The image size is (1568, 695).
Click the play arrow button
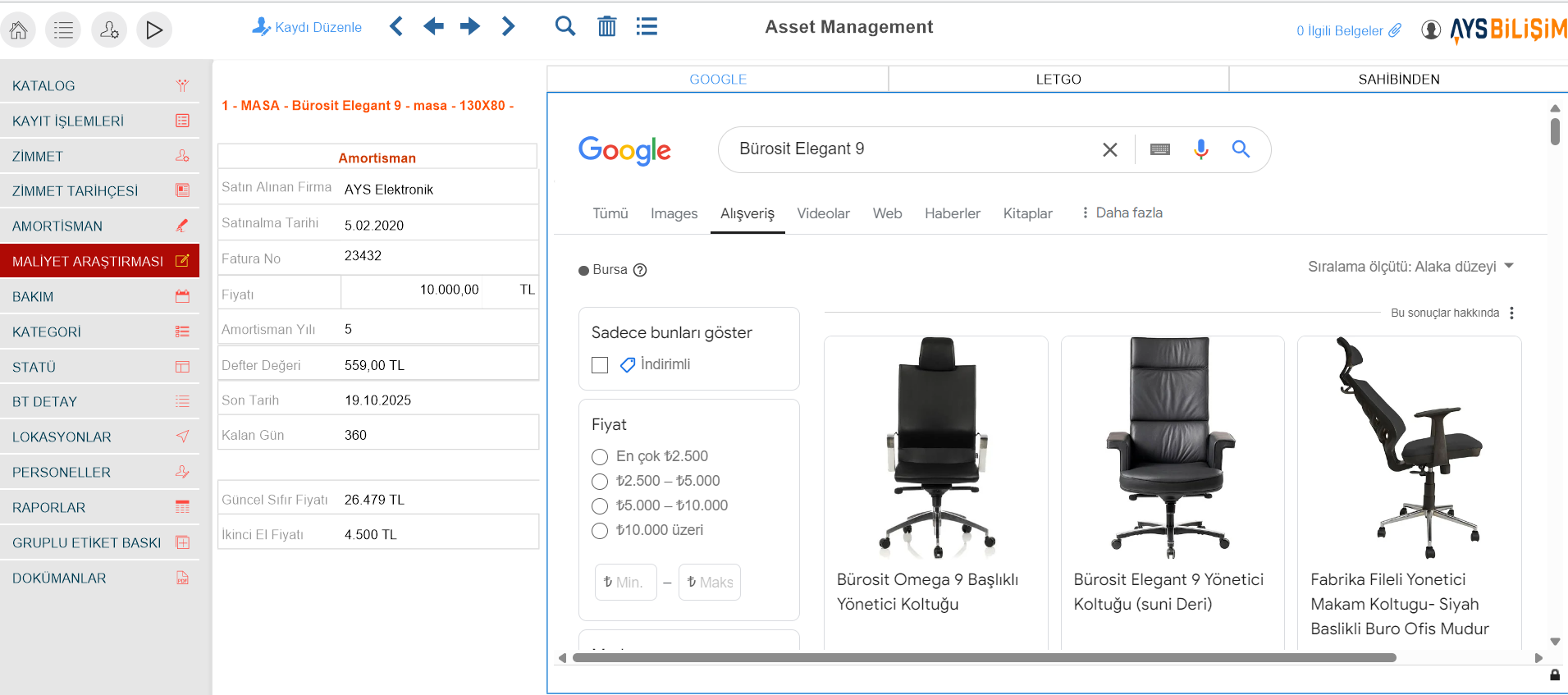[154, 30]
